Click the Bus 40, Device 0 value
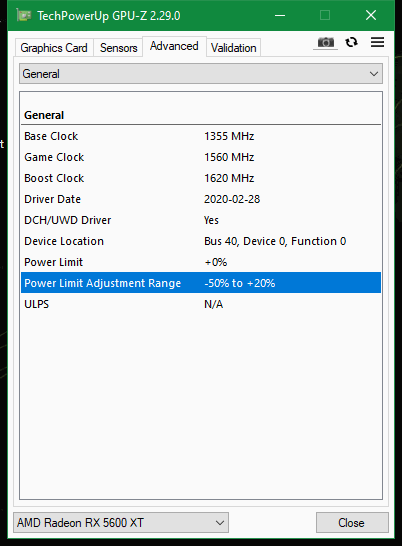The height and width of the screenshot is (546, 402). 275,241
